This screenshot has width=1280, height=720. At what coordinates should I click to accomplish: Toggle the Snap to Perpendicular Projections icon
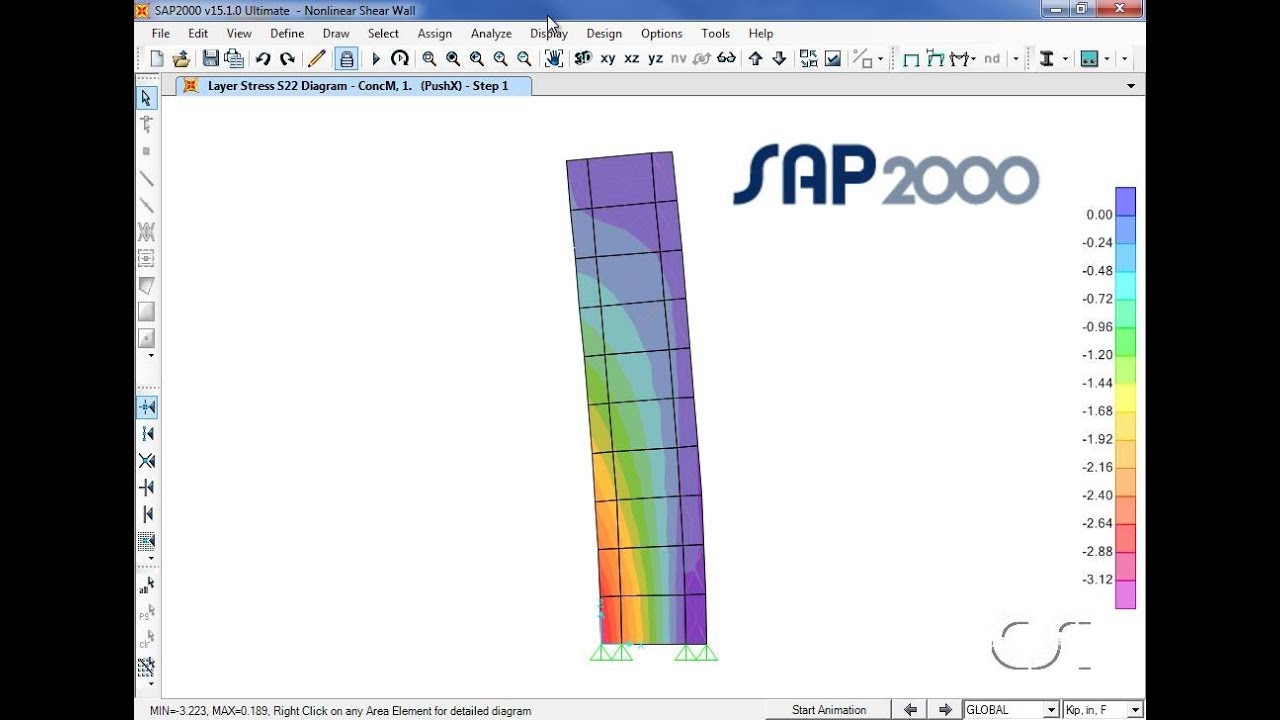[146, 488]
